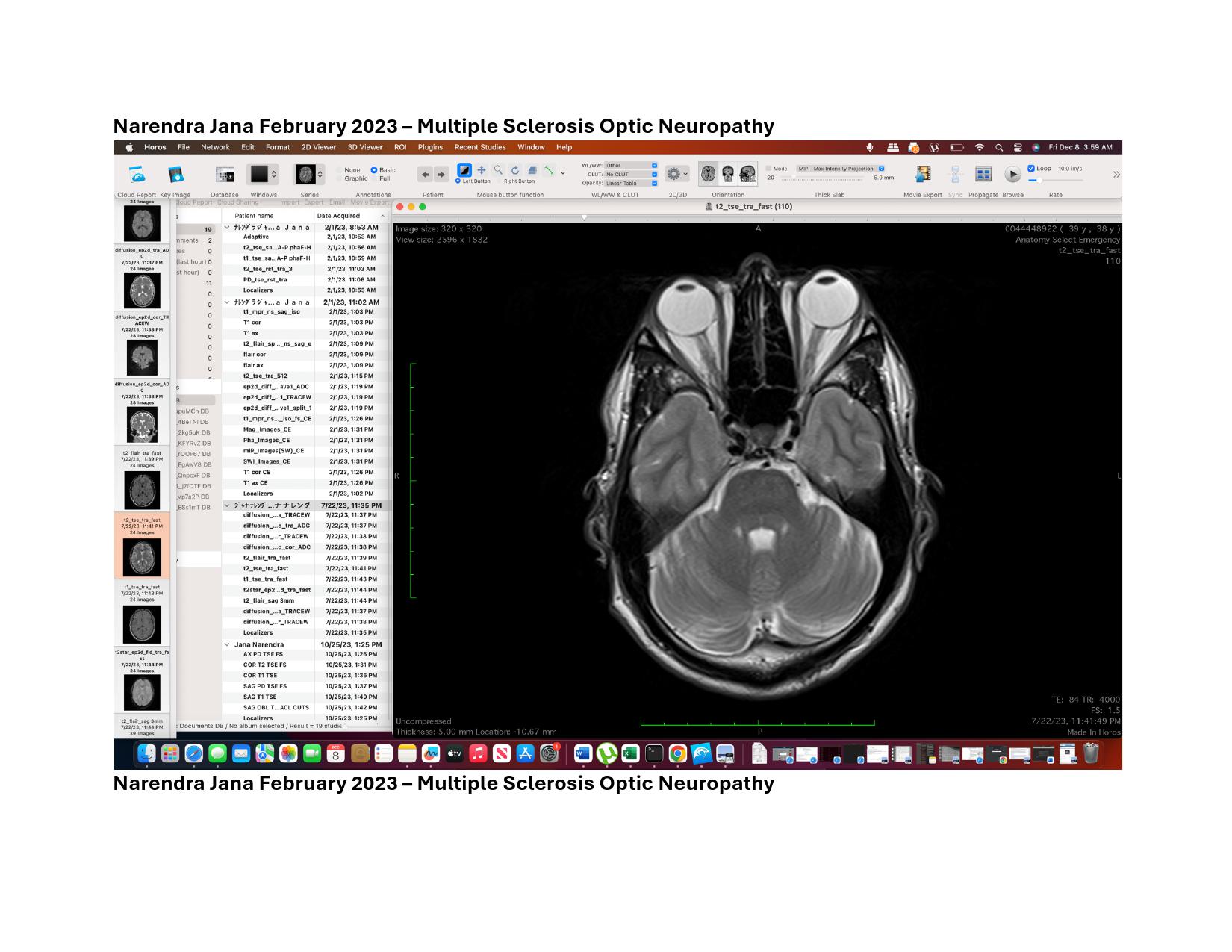Collapse the Jana Narendra 10/25/23 study
1232x952 pixels.
tap(227, 644)
